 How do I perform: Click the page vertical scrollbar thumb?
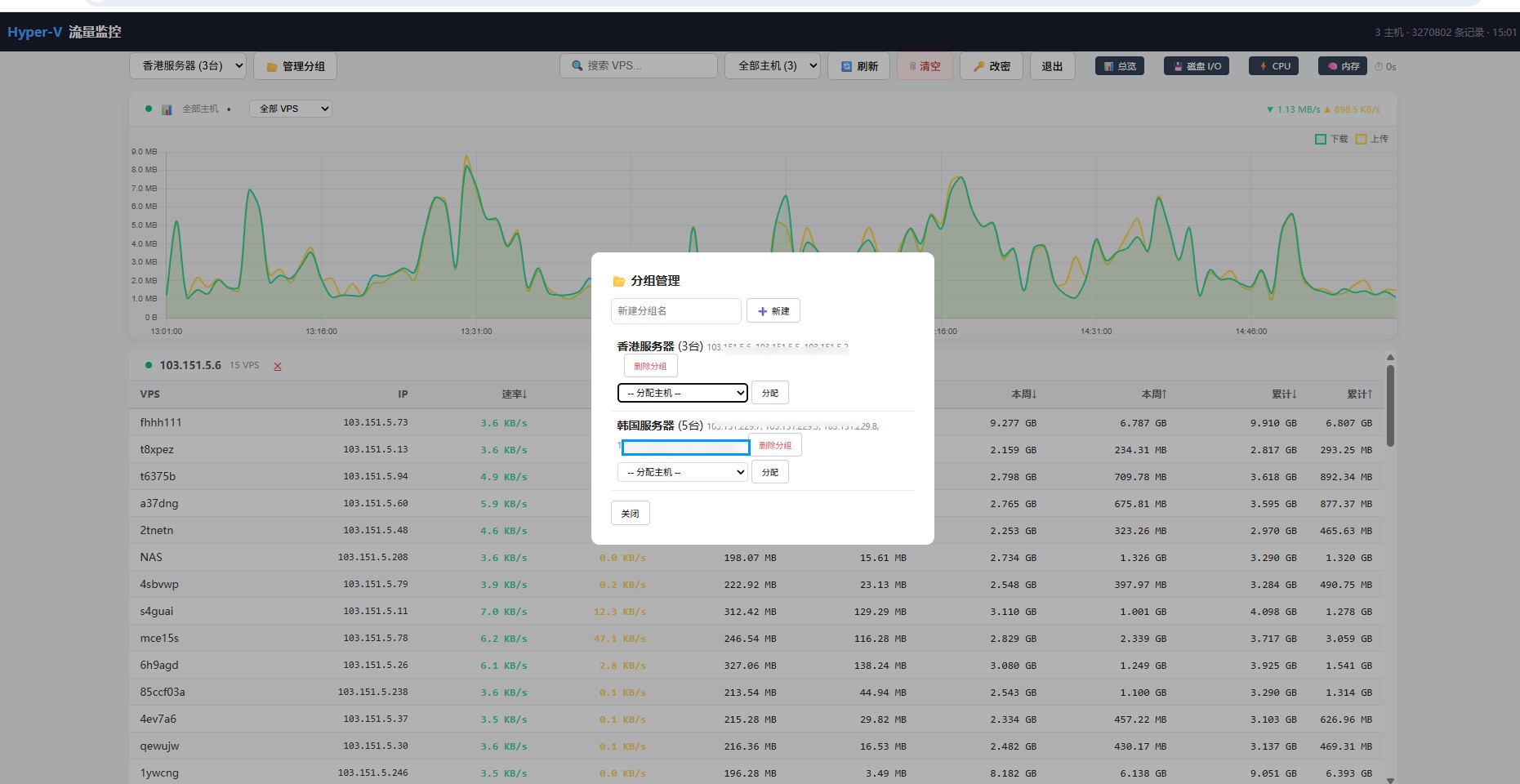1390,405
